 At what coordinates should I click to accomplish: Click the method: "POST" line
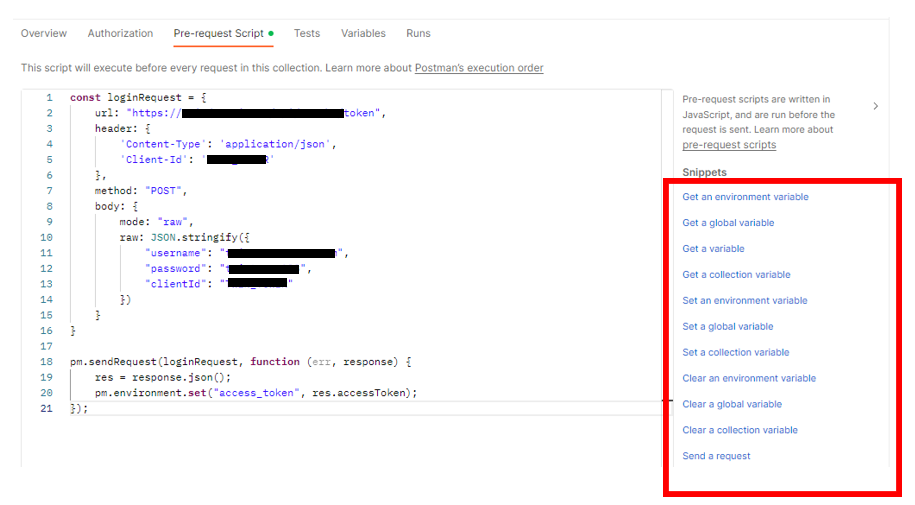141,191
